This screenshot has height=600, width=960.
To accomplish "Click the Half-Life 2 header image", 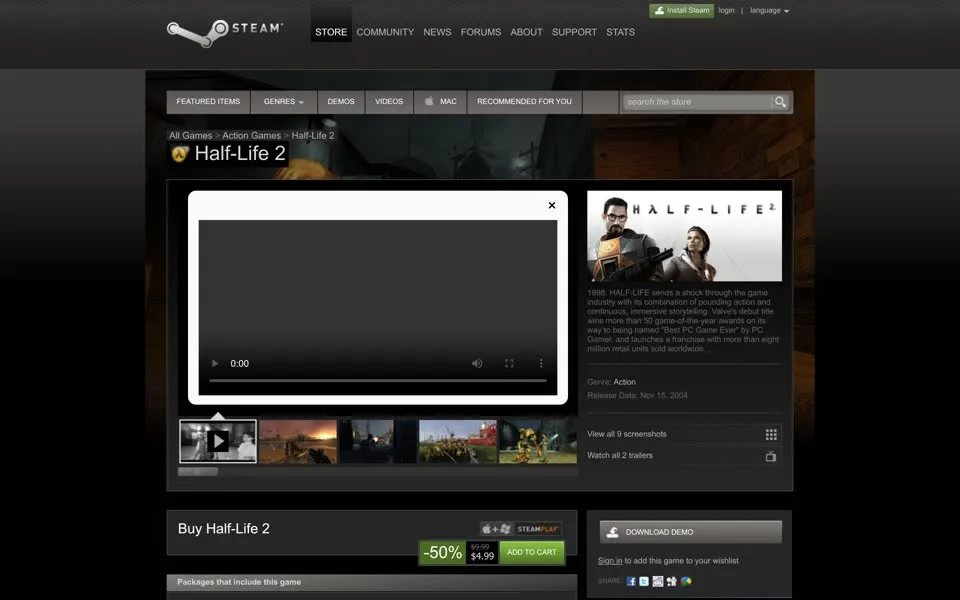I will pos(684,236).
